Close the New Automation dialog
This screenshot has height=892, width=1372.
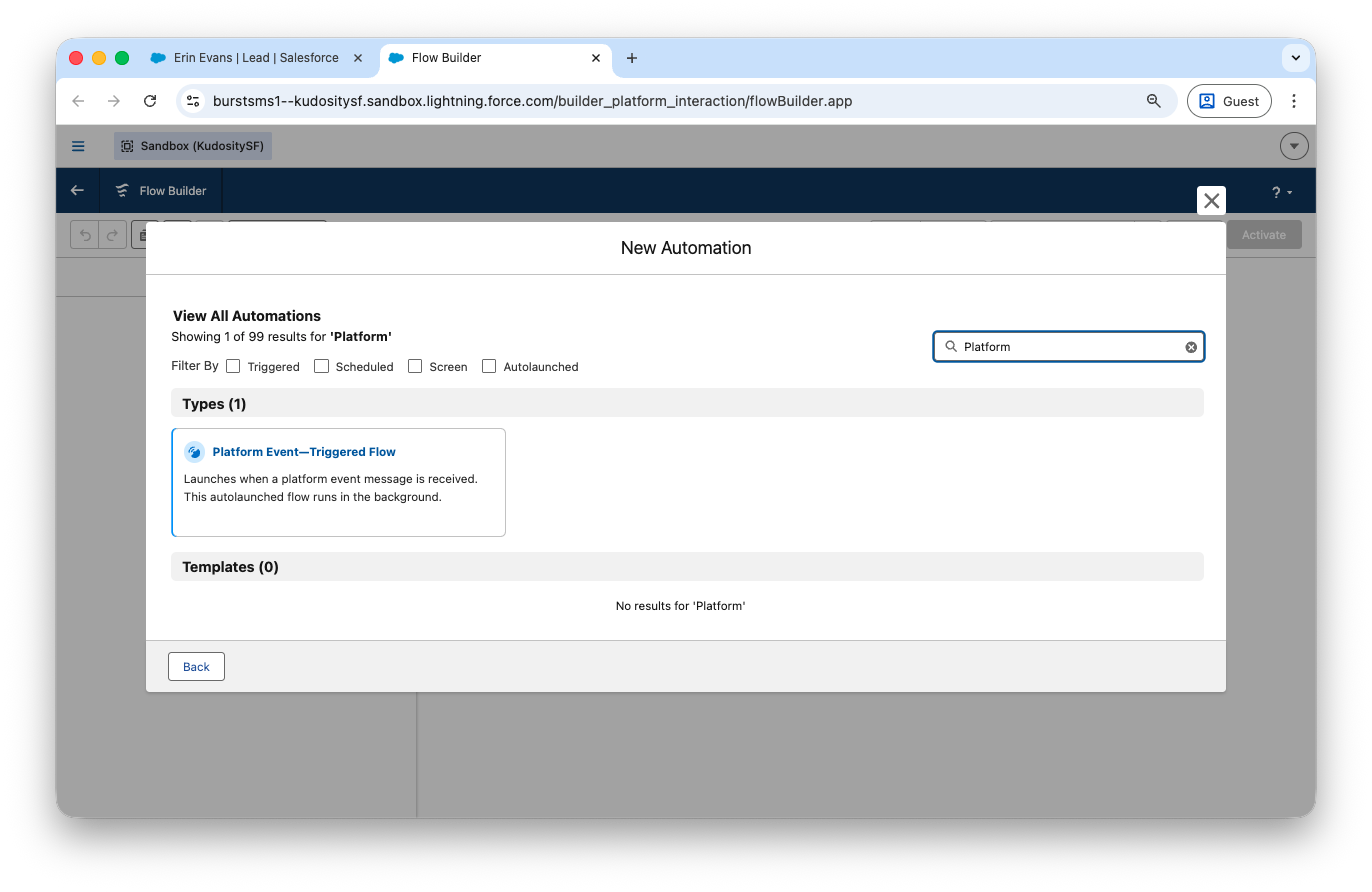tap(1211, 201)
